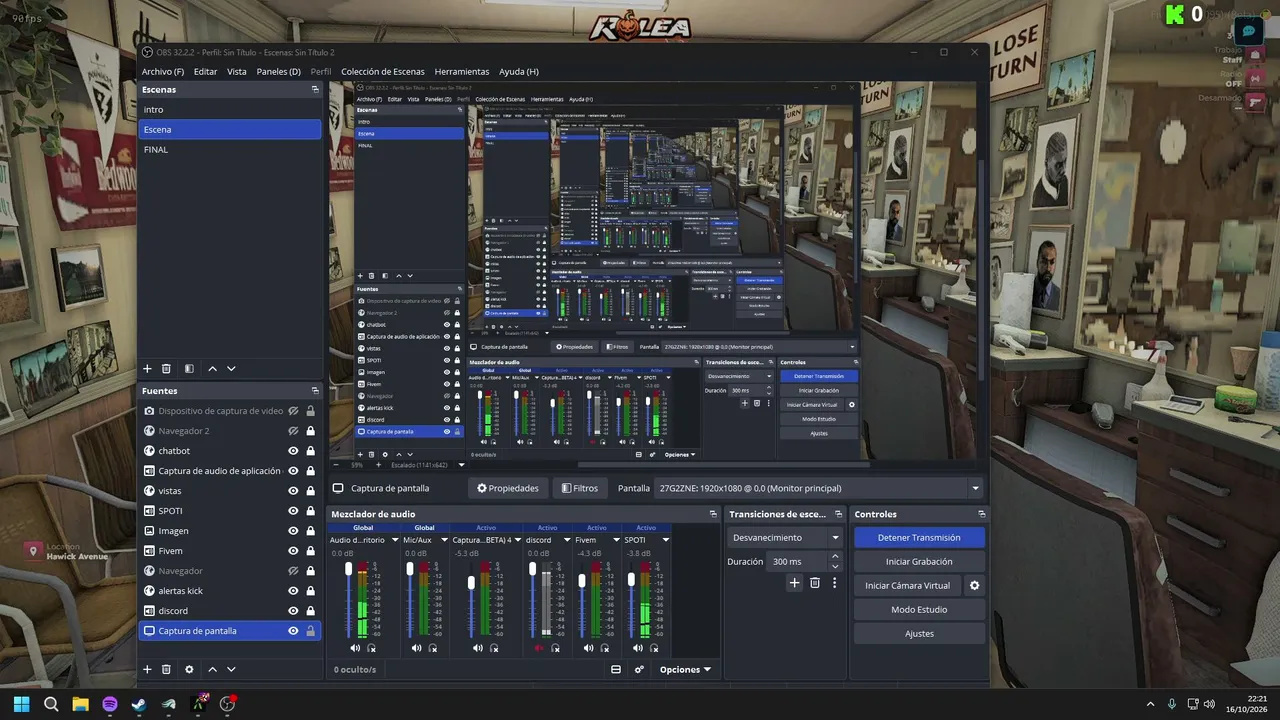
Task: Delete the transition with trash icon
Action: (x=815, y=583)
